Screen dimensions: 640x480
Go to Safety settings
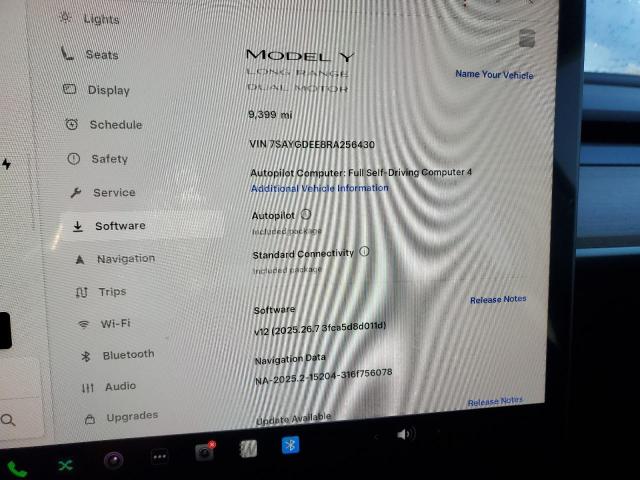click(109, 159)
